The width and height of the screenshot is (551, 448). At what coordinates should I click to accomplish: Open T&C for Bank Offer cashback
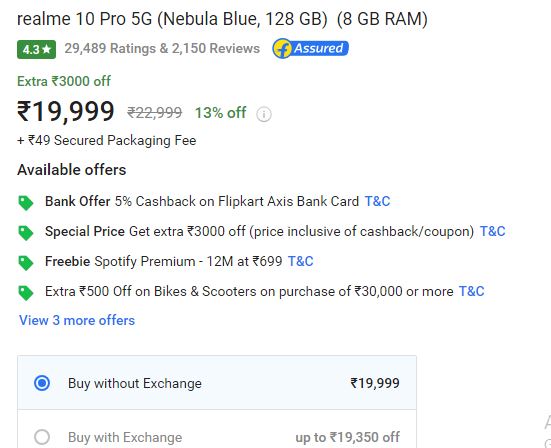(x=377, y=201)
